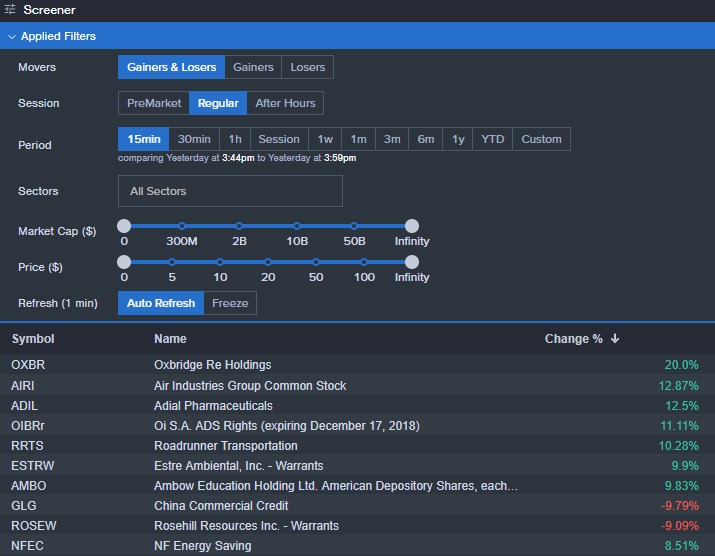Click Oxbridge Re Holdings name
Viewport: 715px width, 556px height.
click(212, 365)
